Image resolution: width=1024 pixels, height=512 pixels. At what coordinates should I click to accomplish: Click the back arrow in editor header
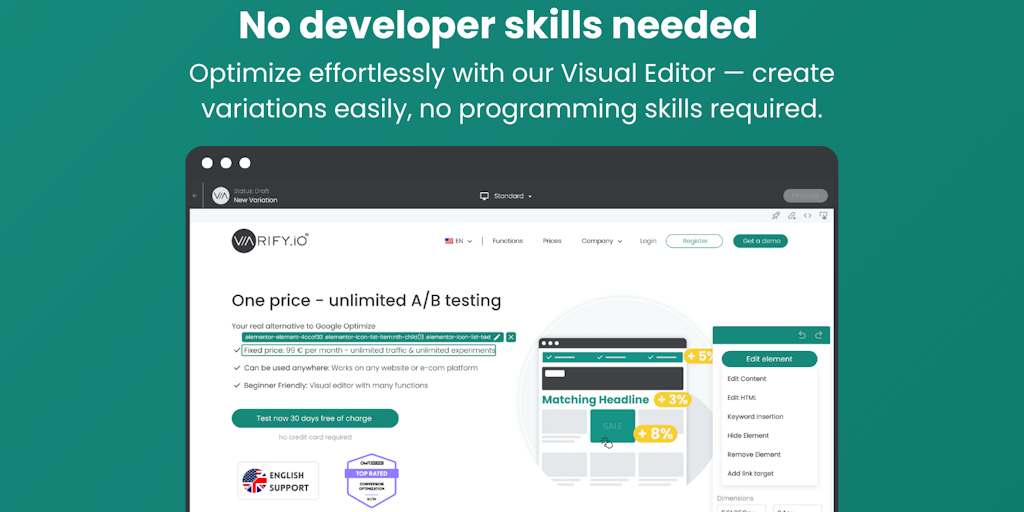(x=195, y=196)
